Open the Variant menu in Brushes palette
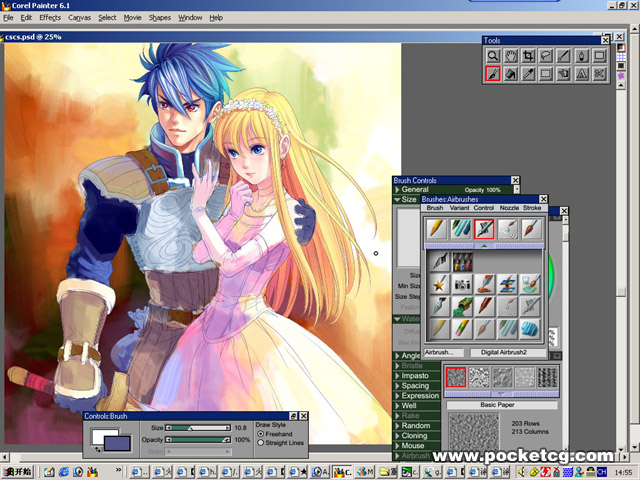The width and height of the screenshot is (640, 480). click(x=459, y=208)
